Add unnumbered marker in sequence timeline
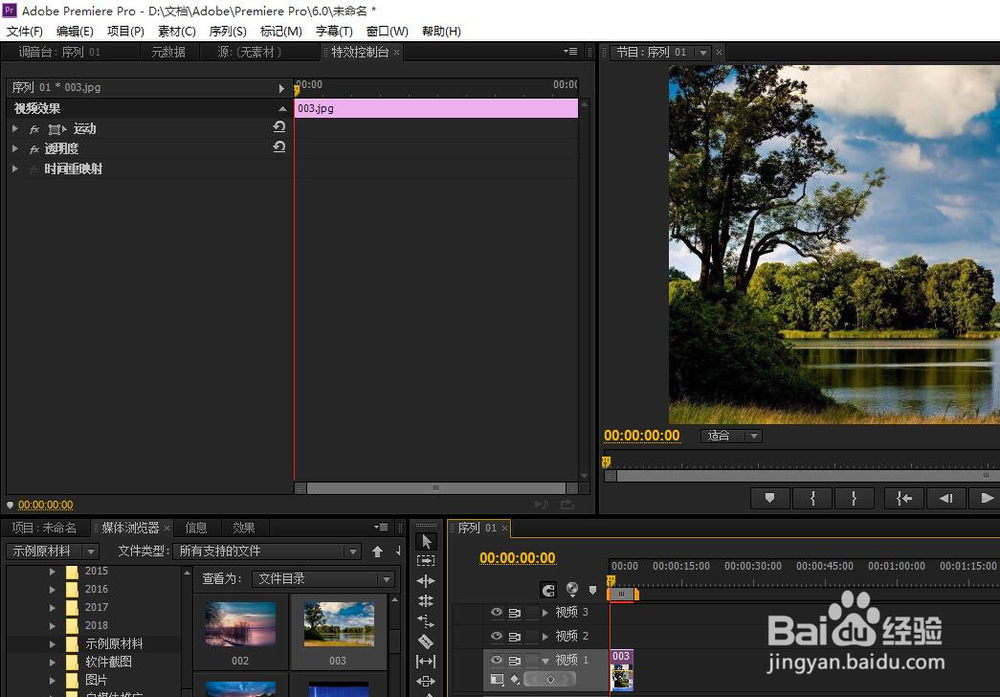Image resolution: width=1000 pixels, height=697 pixels. [x=592, y=590]
